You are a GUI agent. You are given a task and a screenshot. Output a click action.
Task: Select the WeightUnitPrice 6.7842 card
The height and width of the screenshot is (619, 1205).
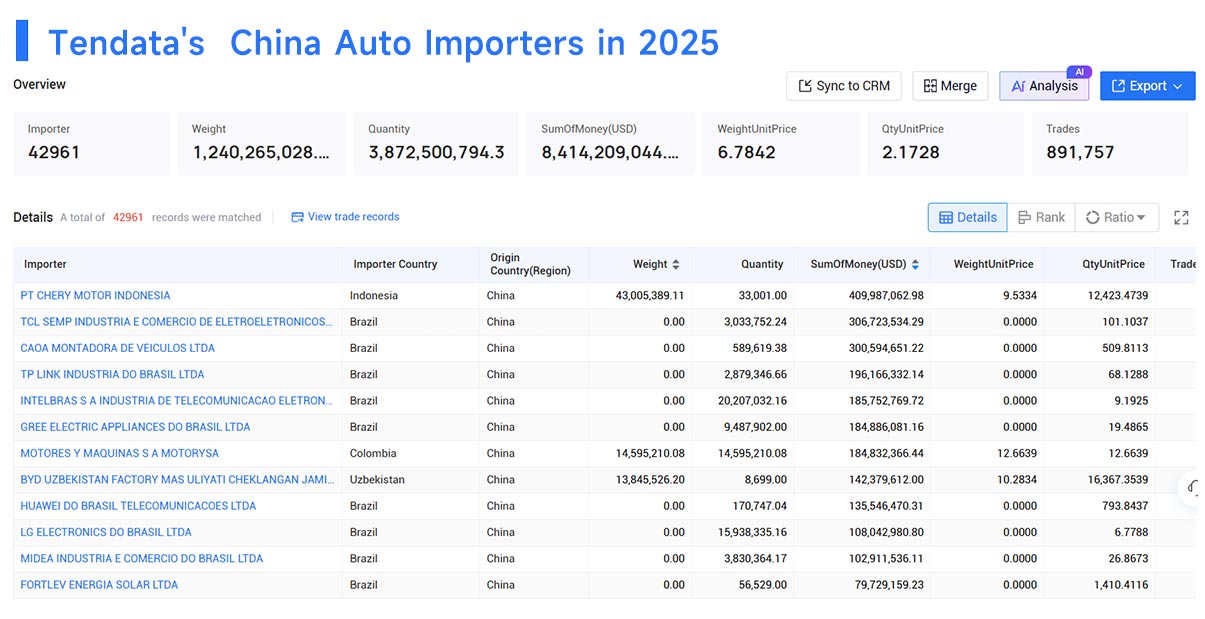tap(781, 144)
